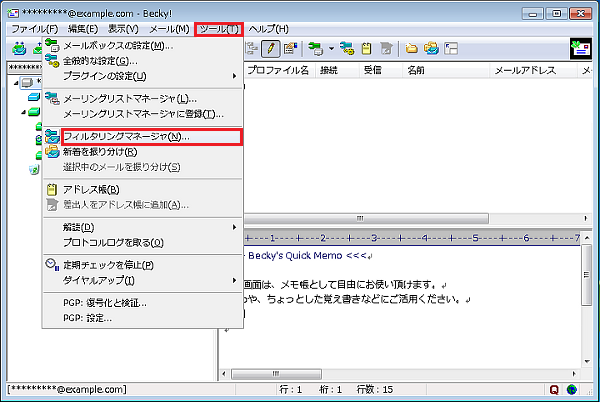600x402 pixels.
Task: Click the red Q status bar icon
Action: pos(554,389)
